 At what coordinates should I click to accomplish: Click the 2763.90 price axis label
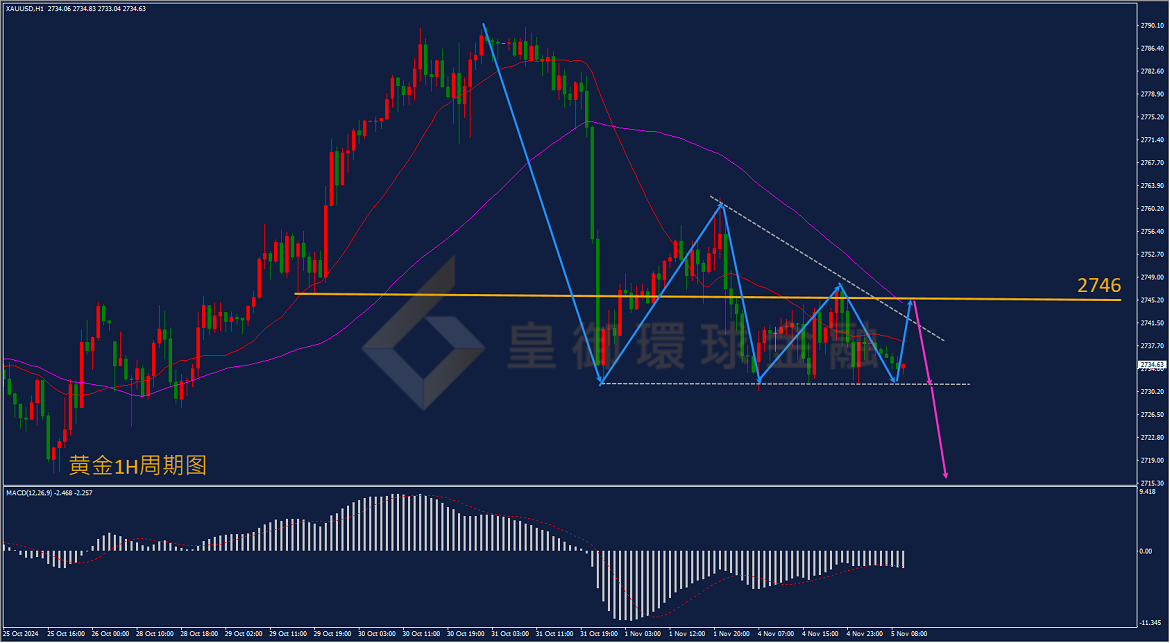(1152, 186)
